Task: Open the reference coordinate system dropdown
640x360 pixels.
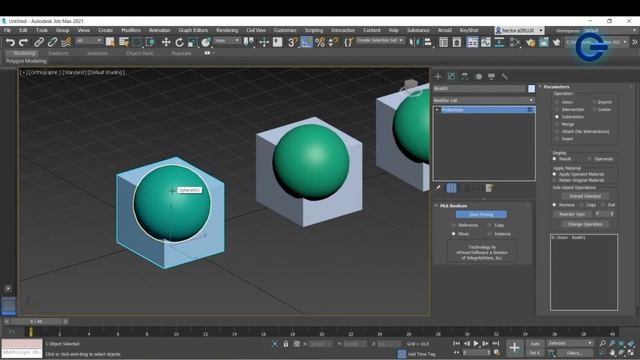Action: pyautogui.click(x=227, y=40)
